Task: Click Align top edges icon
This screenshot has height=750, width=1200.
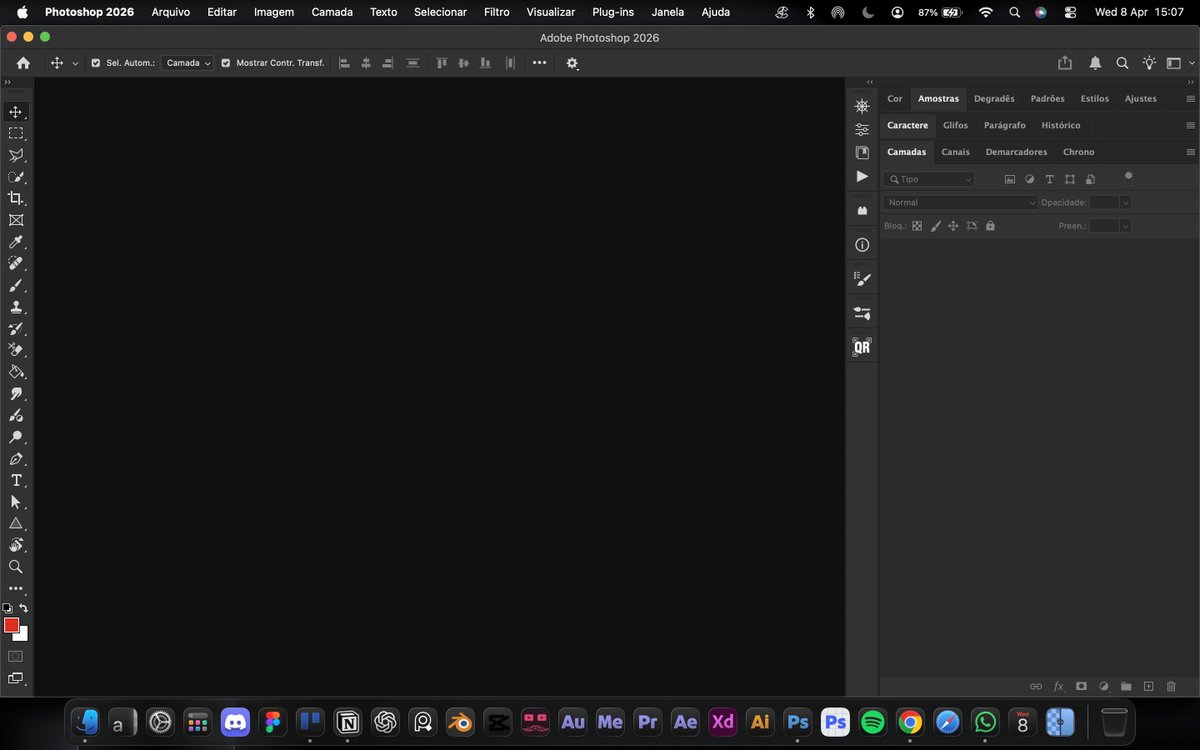Action: click(441, 63)
